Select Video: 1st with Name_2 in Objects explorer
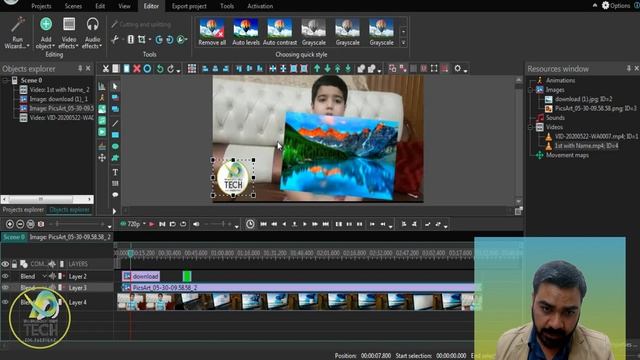The height and width of the screenshot is (360, 640). click(59, 90)
